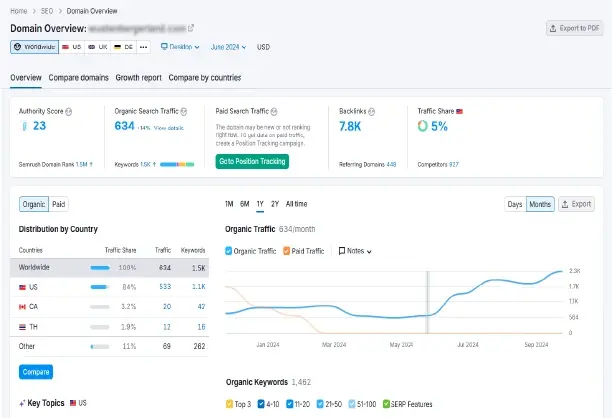
Task: Toggle the Organic Traffic checkbox
Action: point(229,251)
